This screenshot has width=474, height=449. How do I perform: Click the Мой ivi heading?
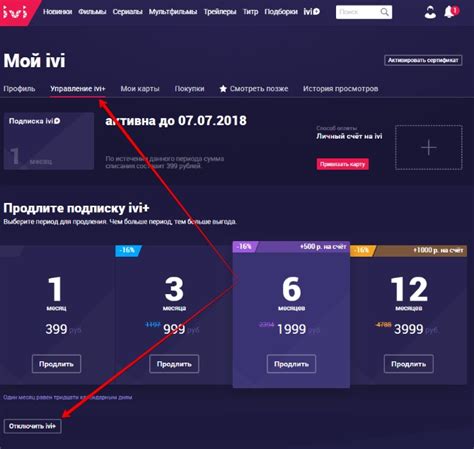[x=35, y=61]
